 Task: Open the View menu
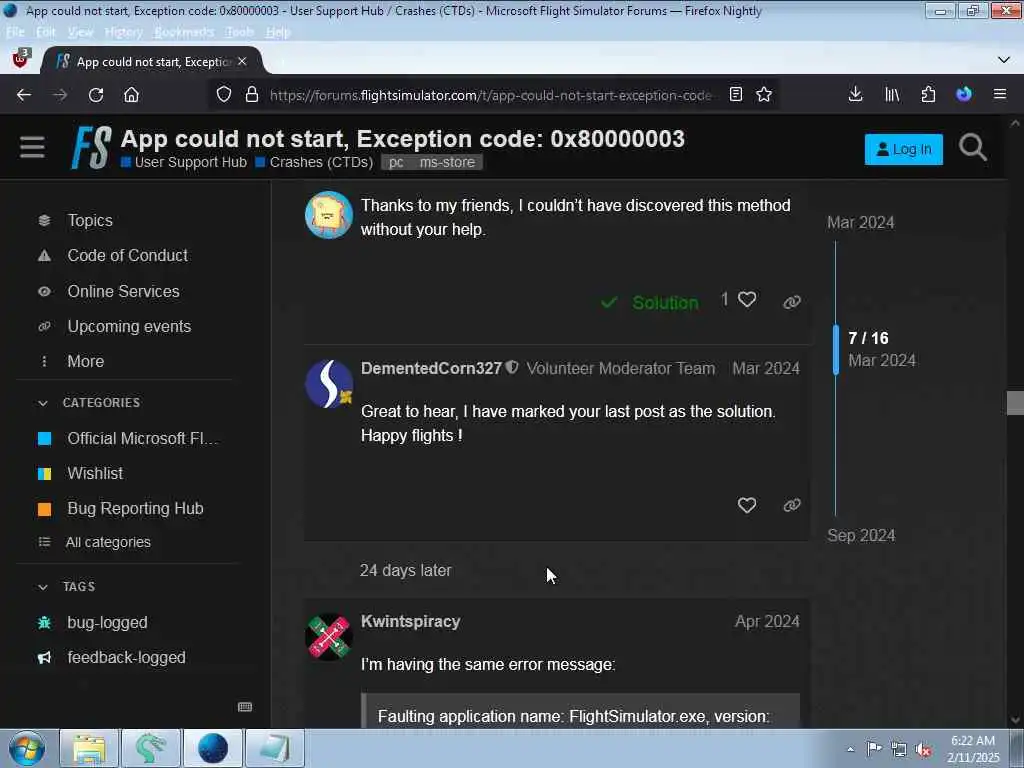click(80, 32)
